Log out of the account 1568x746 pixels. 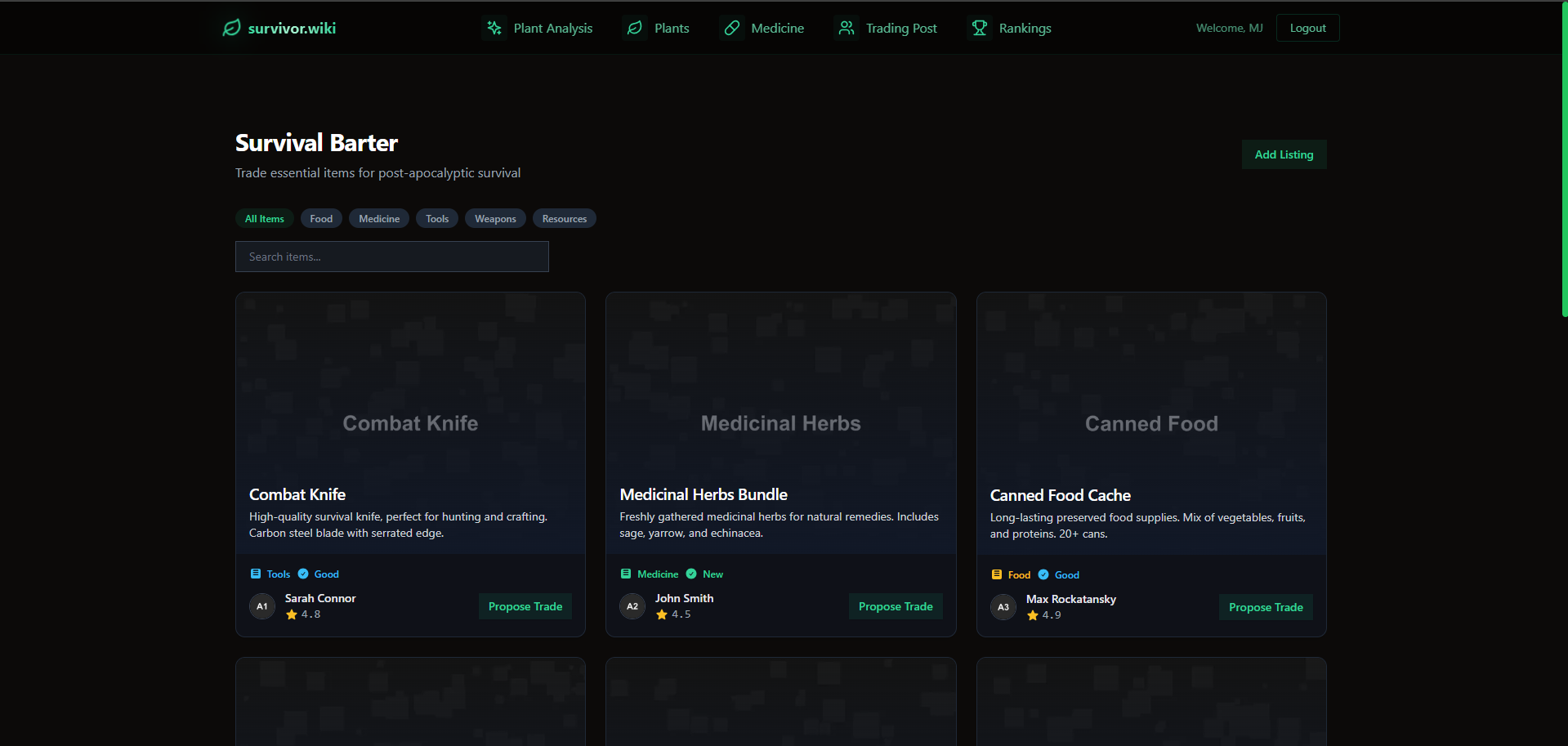point(1307,28)
